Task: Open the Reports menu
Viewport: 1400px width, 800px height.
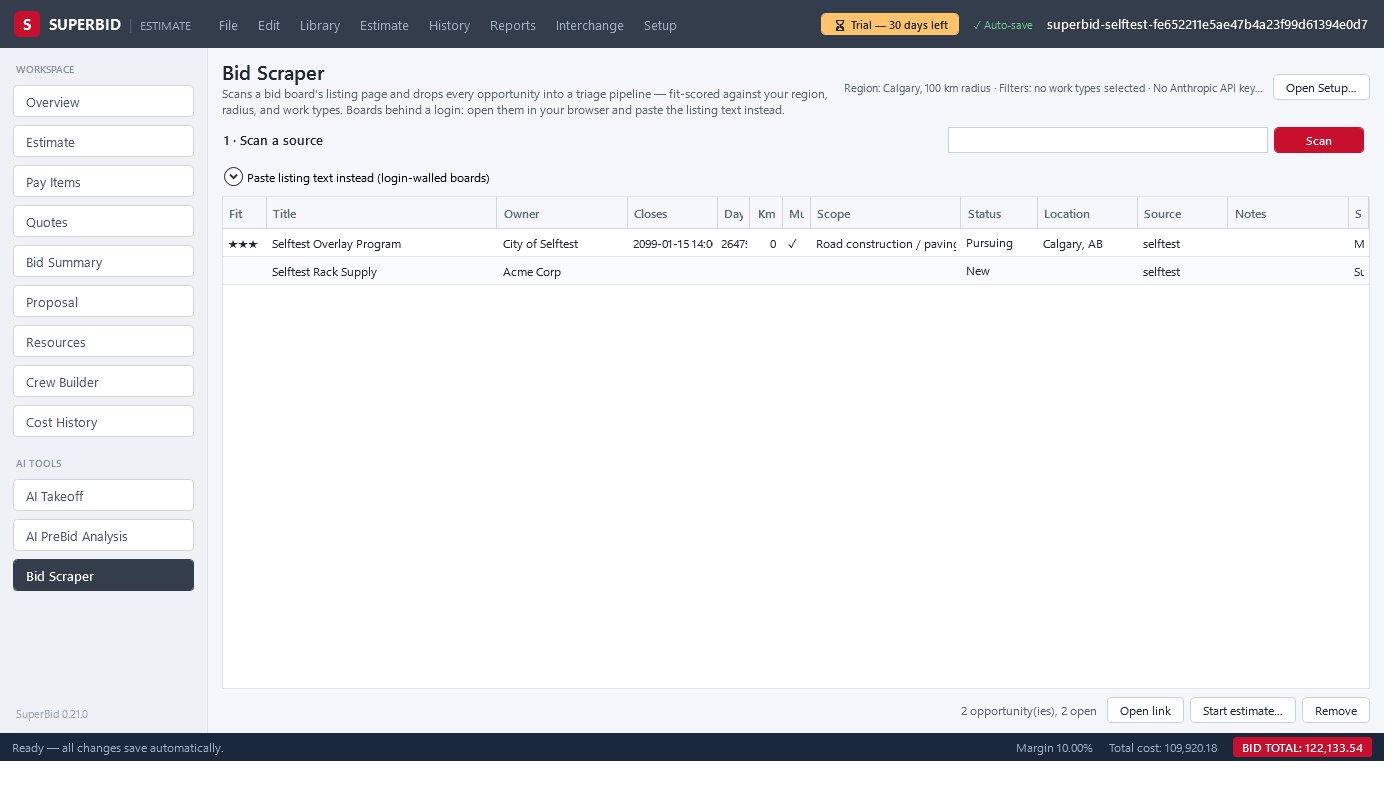Action: (513, 25)
